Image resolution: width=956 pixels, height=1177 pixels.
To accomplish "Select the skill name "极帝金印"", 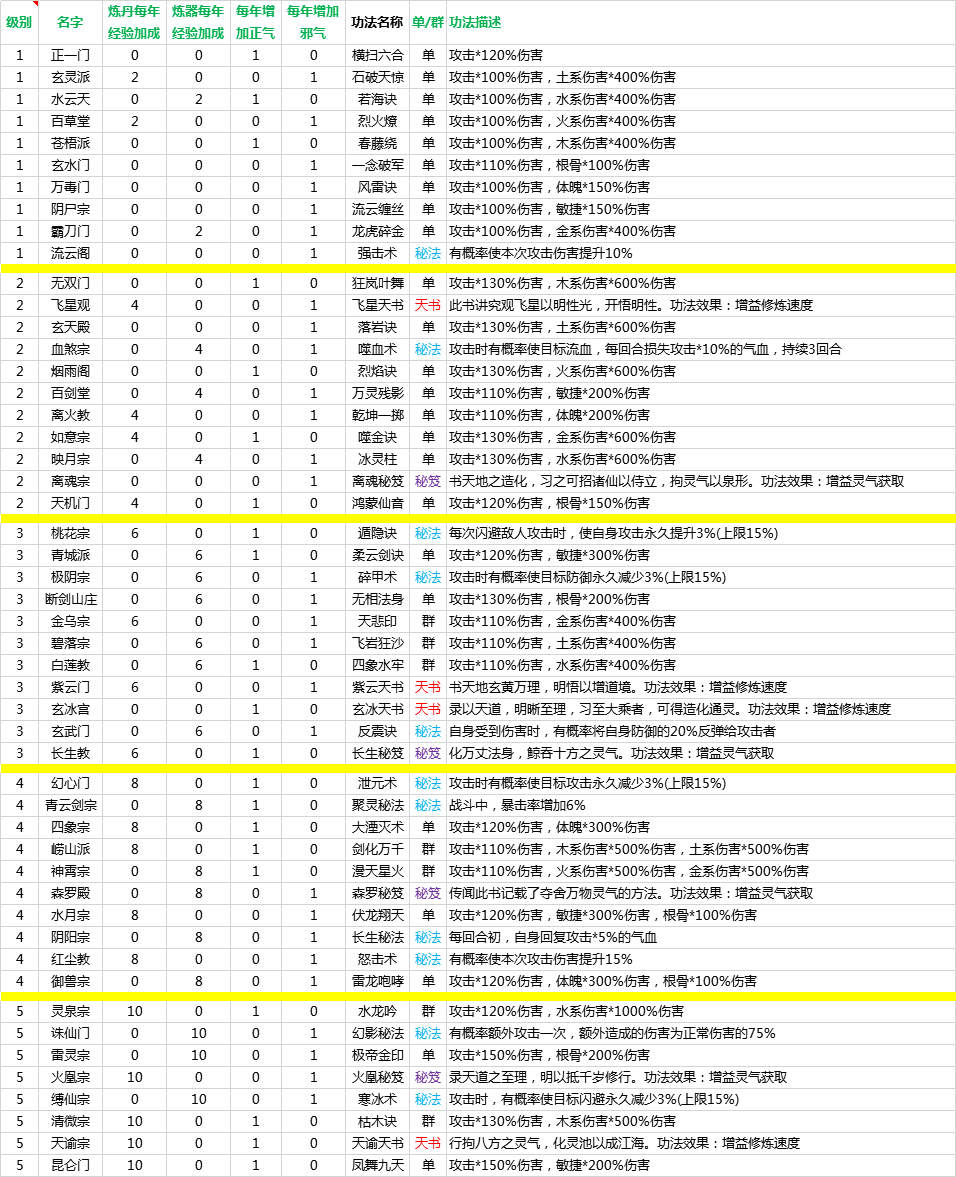I will click(377, 1055).
